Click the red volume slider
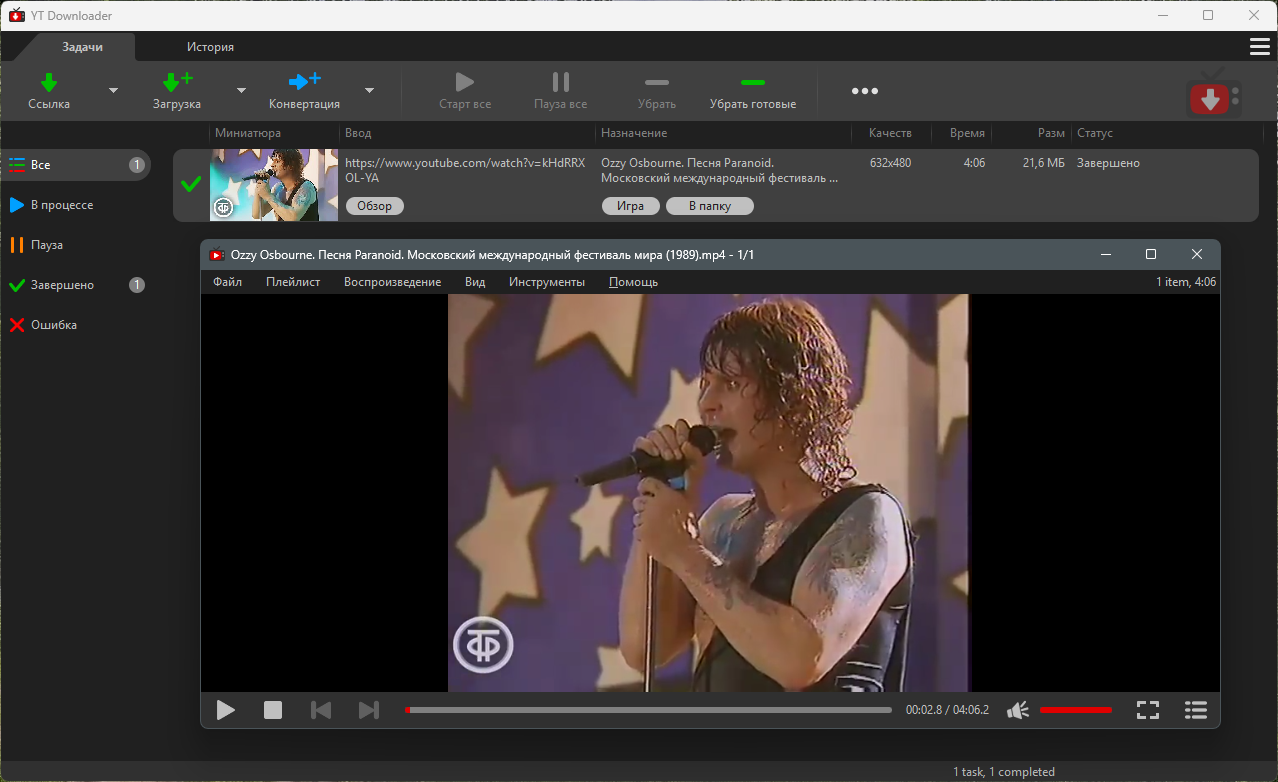Viewport: 1278px width, 782px height. 1076,710
